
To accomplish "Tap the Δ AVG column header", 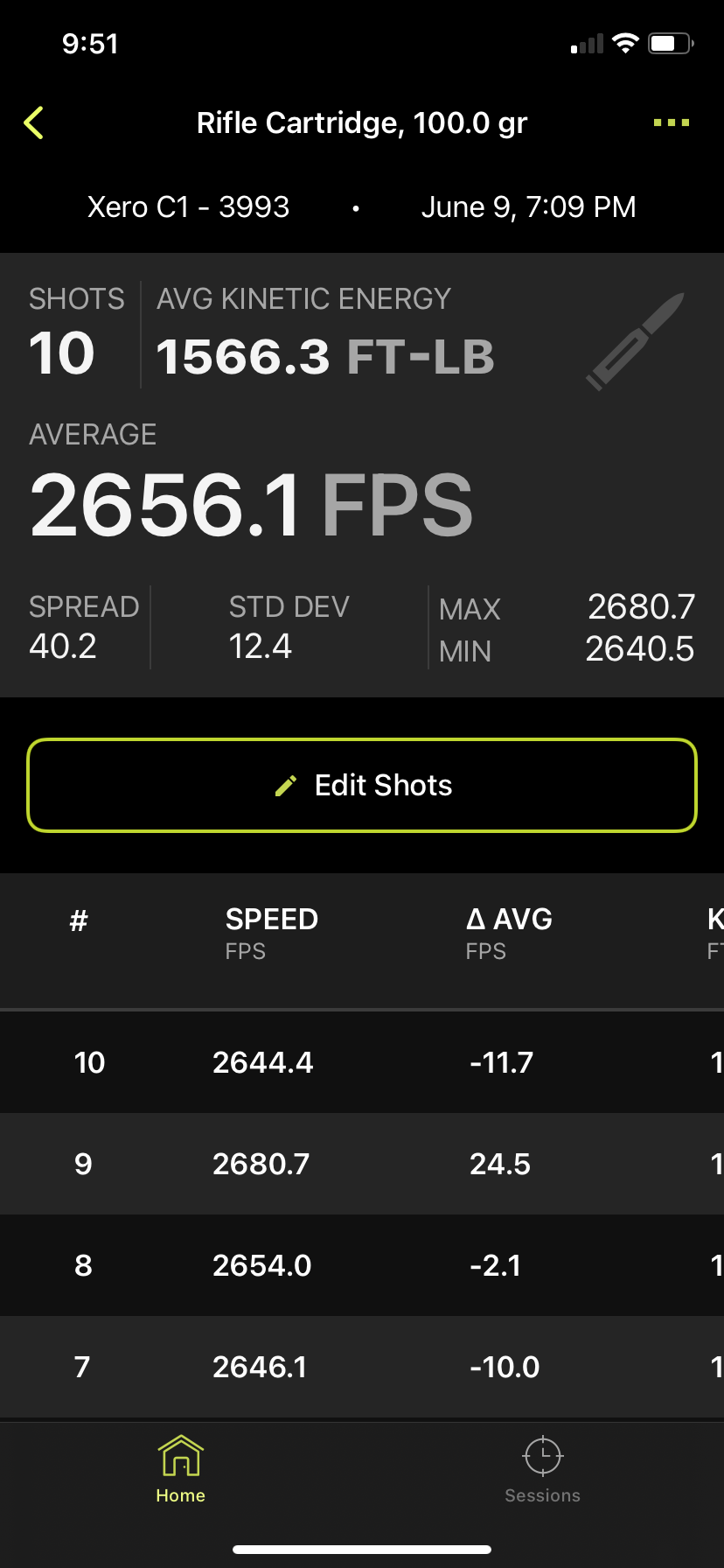I will click(509, 933).
